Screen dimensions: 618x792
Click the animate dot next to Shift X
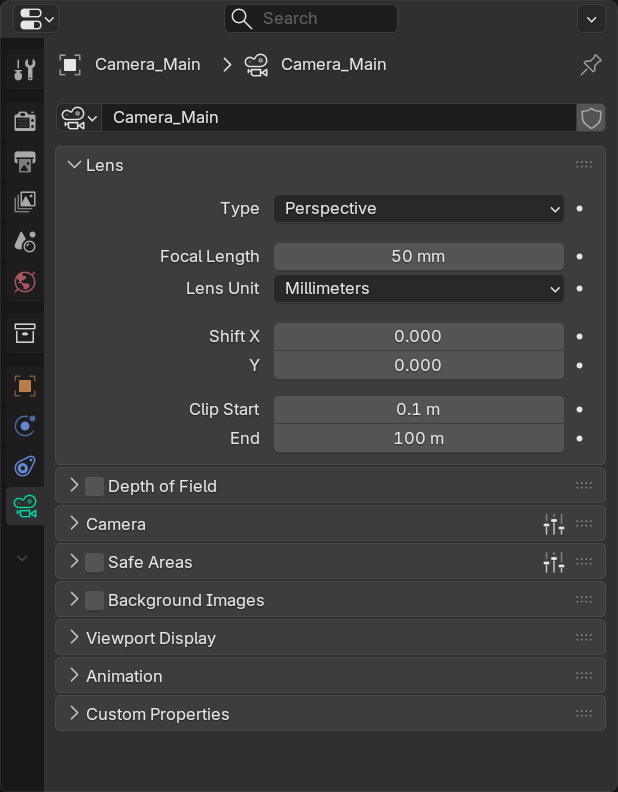(x=580, y=336)
